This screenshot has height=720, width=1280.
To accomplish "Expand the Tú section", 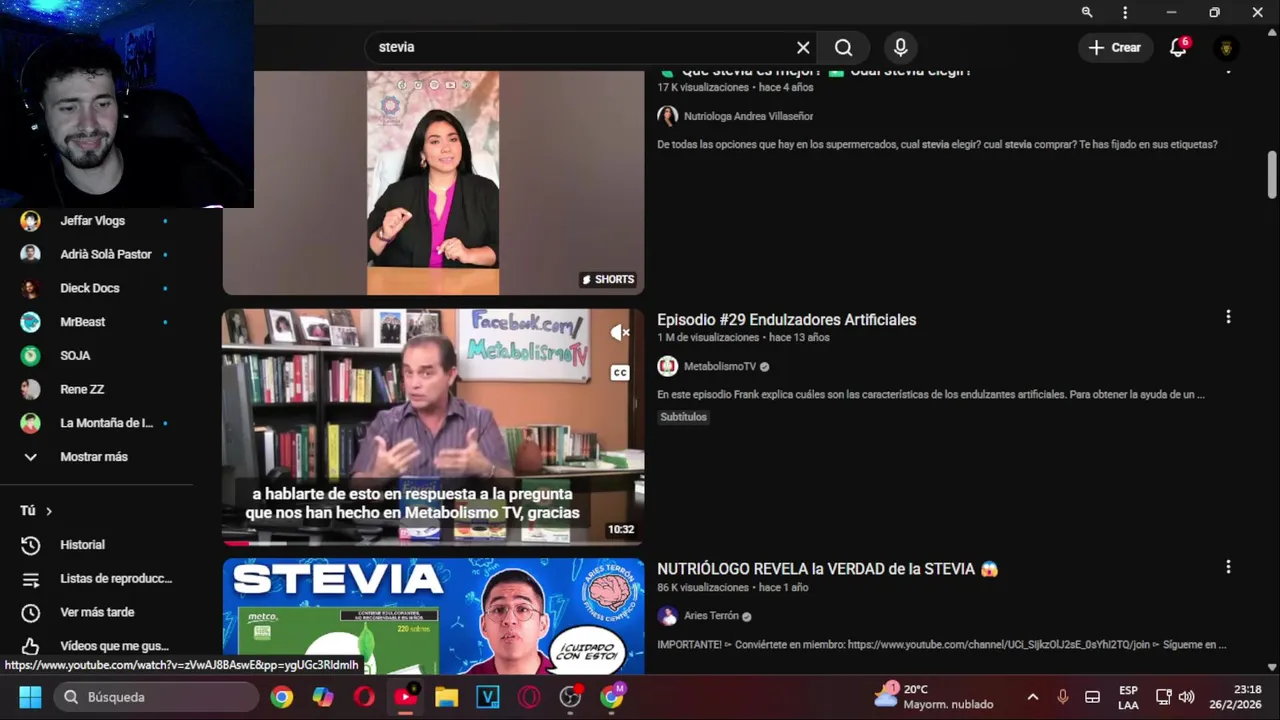I will pos(36,511).
